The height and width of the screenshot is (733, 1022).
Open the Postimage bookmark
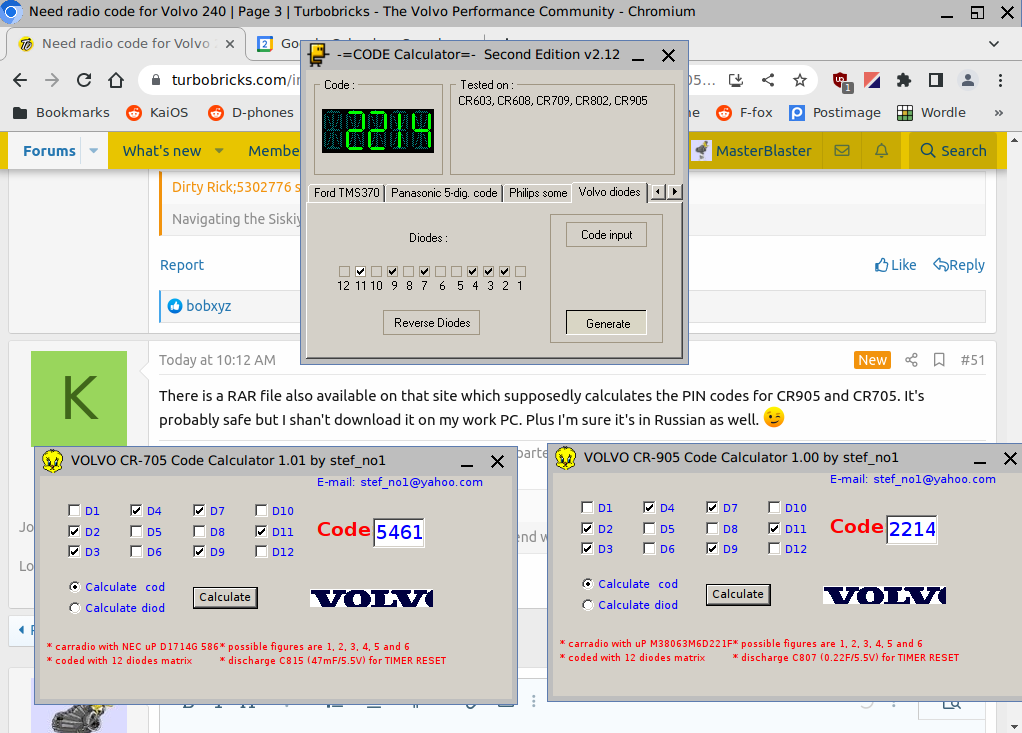(835, 113)
